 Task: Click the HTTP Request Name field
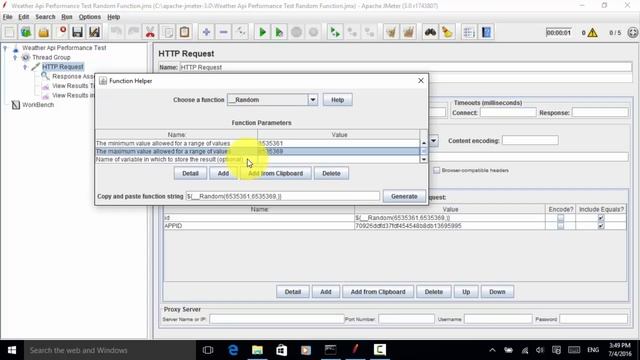click(x=406, y=67)
